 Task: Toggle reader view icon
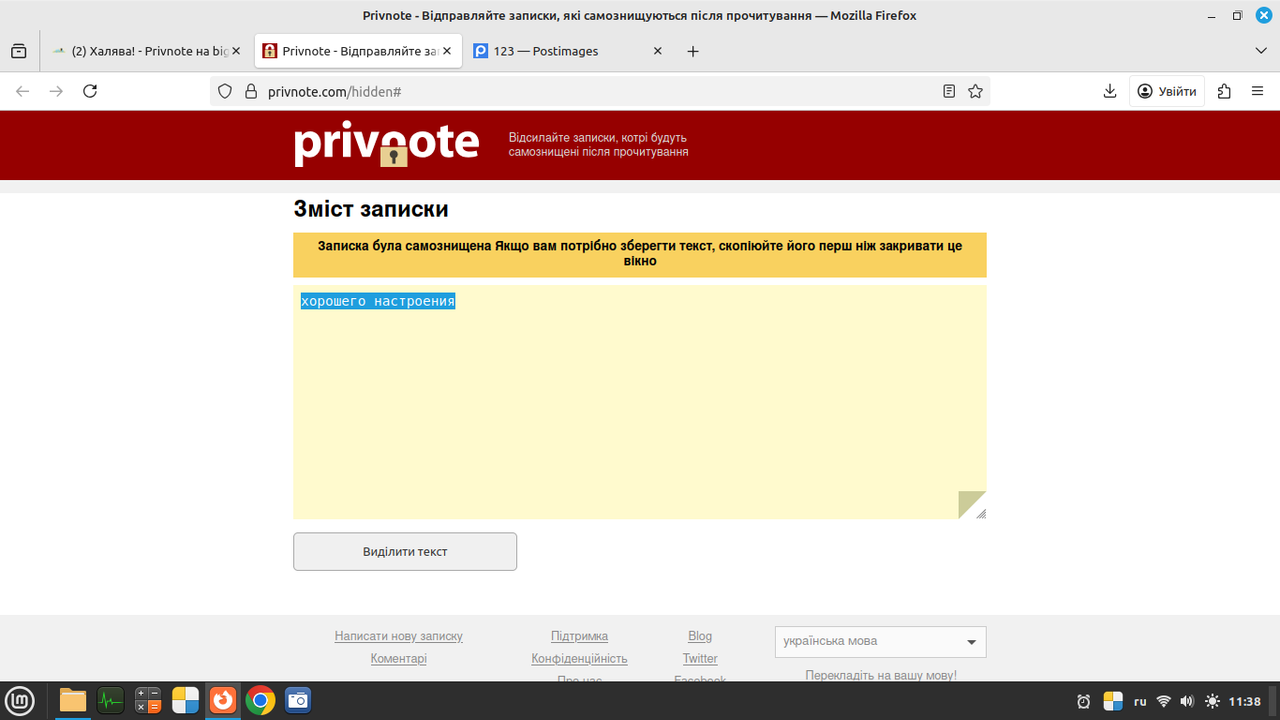pos(949,91)
